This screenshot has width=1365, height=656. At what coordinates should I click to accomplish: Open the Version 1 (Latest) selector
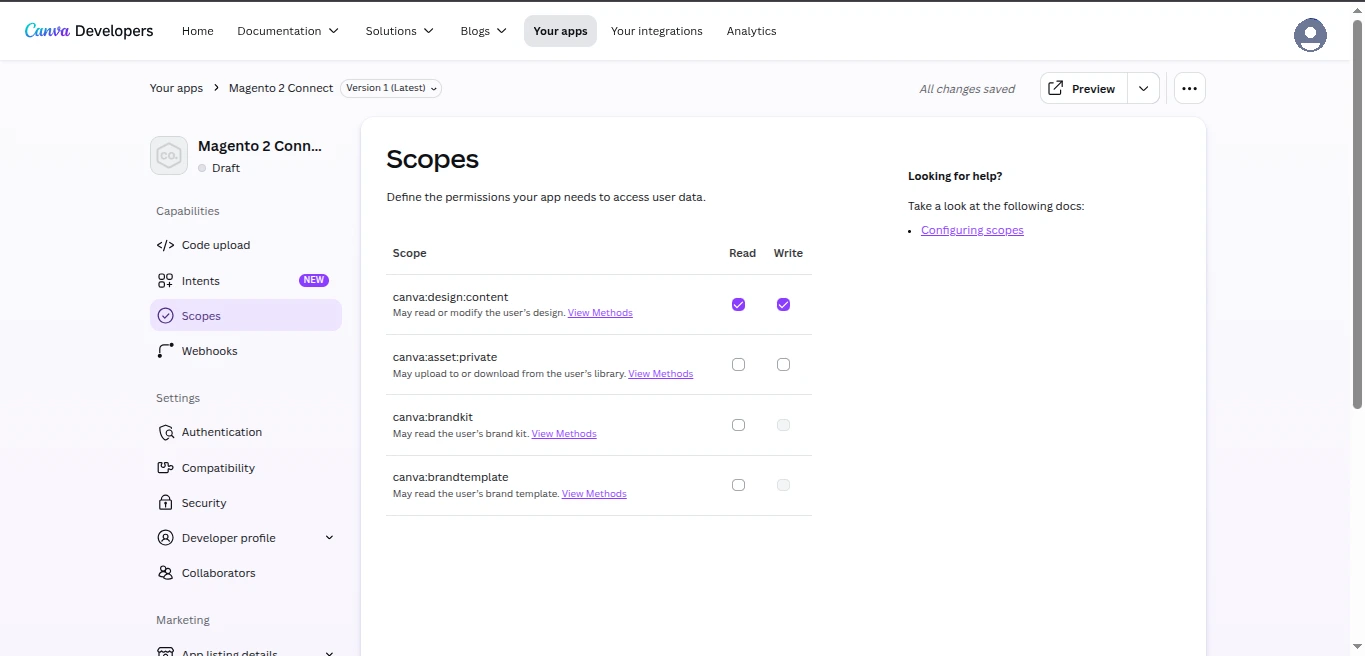[x=391, y=88]
